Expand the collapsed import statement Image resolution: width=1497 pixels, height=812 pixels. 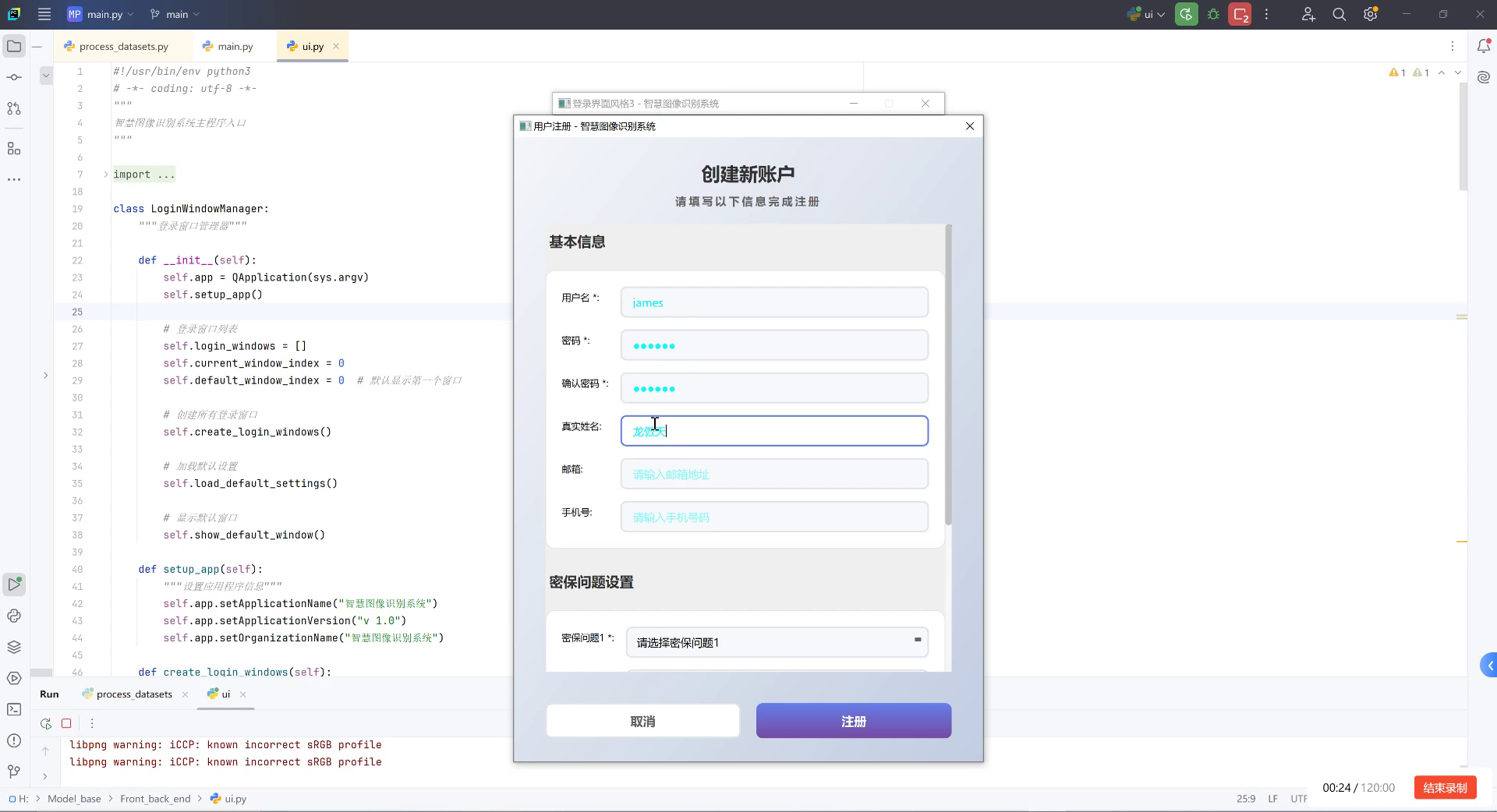105,175
